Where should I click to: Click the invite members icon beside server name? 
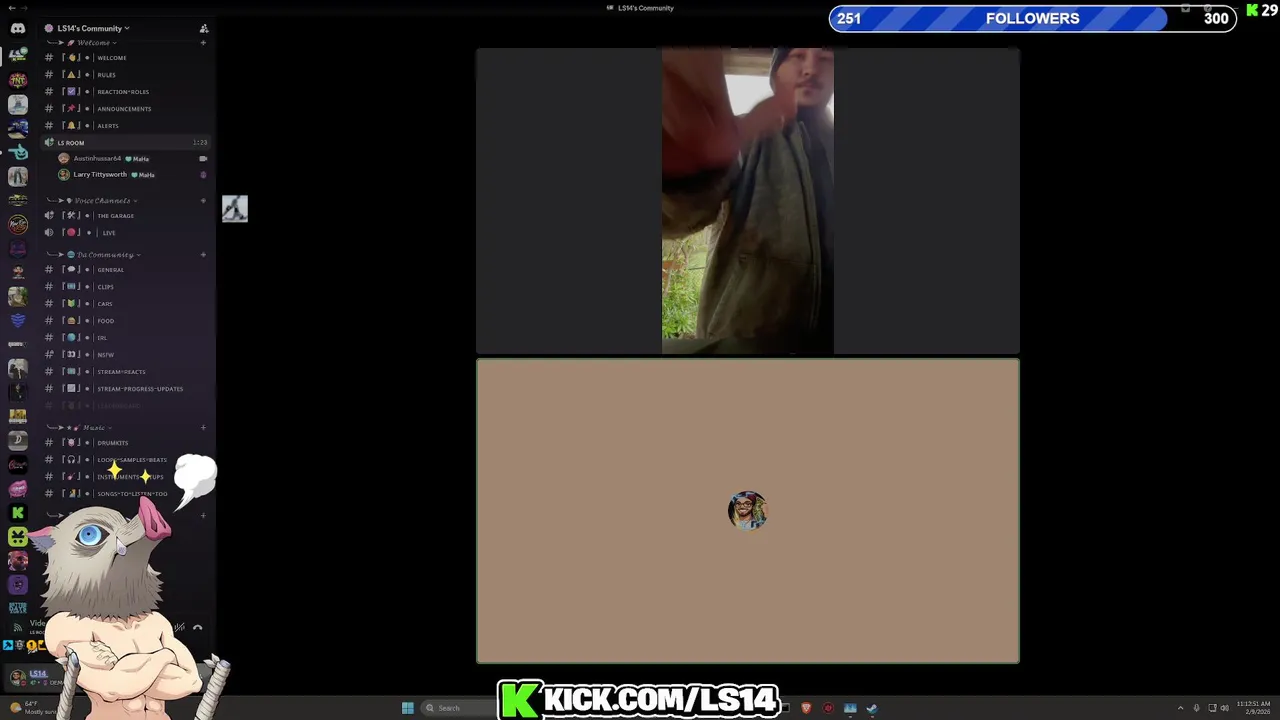pos(204,28)
